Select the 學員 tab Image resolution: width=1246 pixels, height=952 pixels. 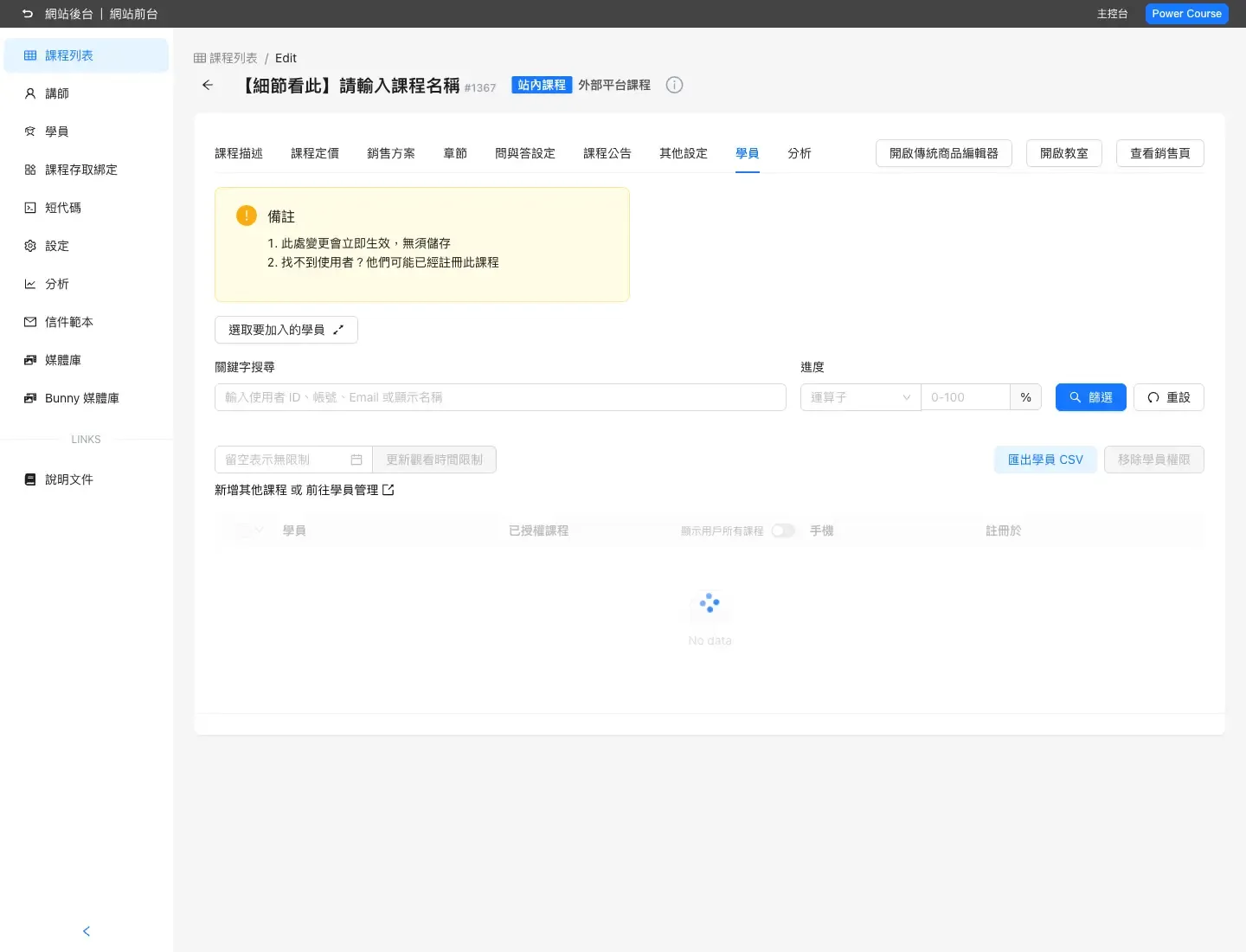click(x=748, y=153)
